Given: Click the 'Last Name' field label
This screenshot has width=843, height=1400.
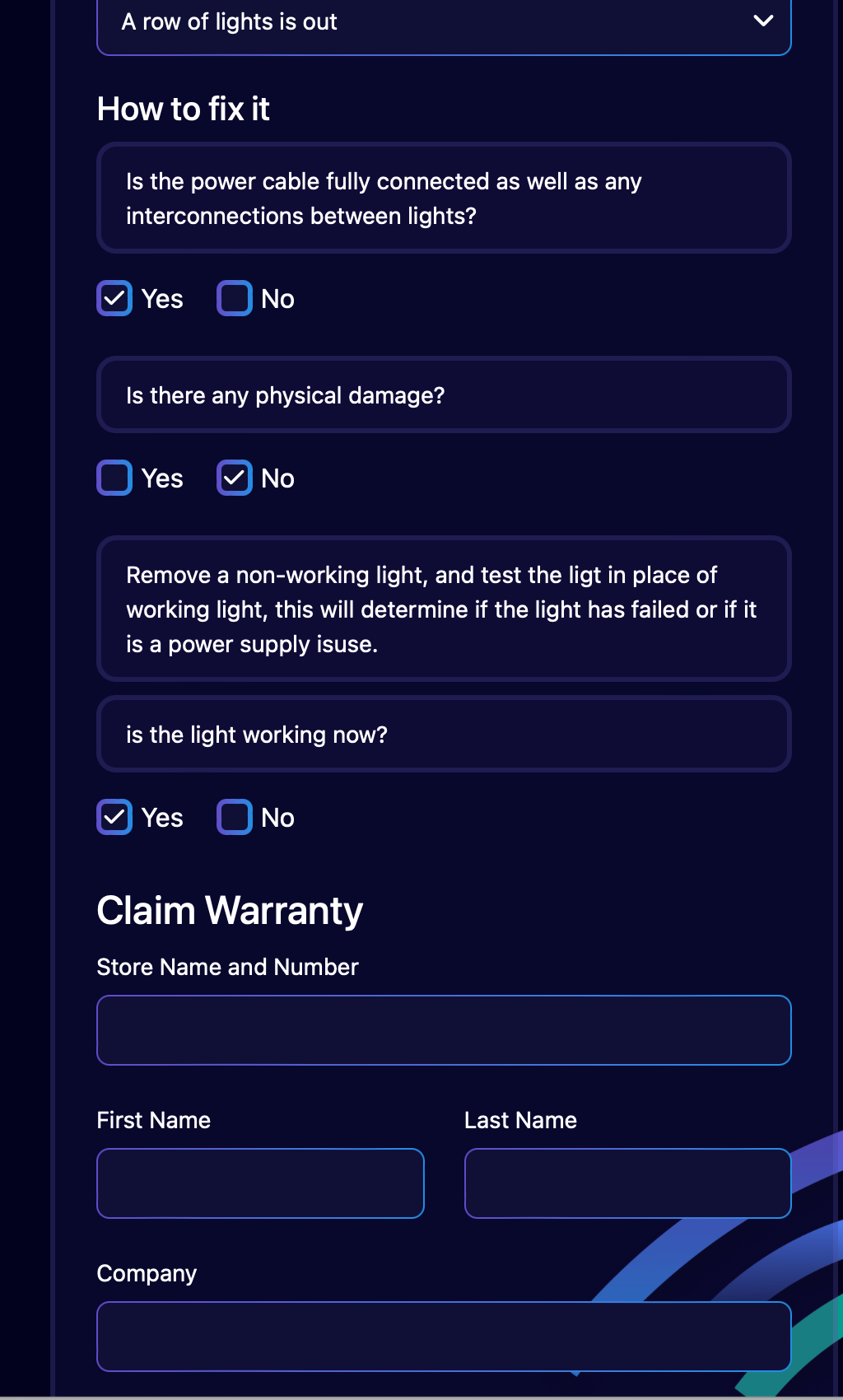Looking at the screenshot, I should click(x=520, y=1120).
